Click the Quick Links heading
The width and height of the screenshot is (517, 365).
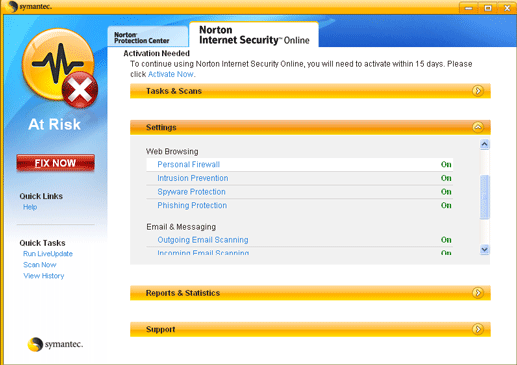point(41,196)
